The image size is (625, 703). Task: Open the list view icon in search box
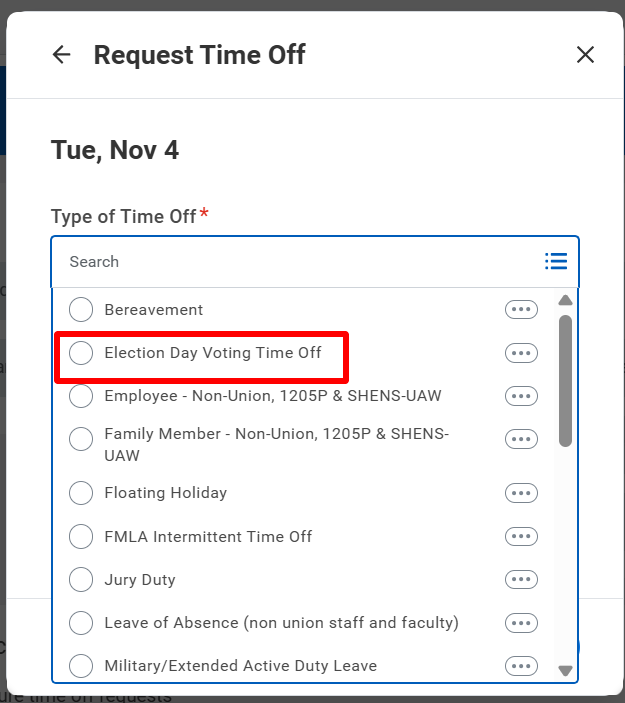556,261
